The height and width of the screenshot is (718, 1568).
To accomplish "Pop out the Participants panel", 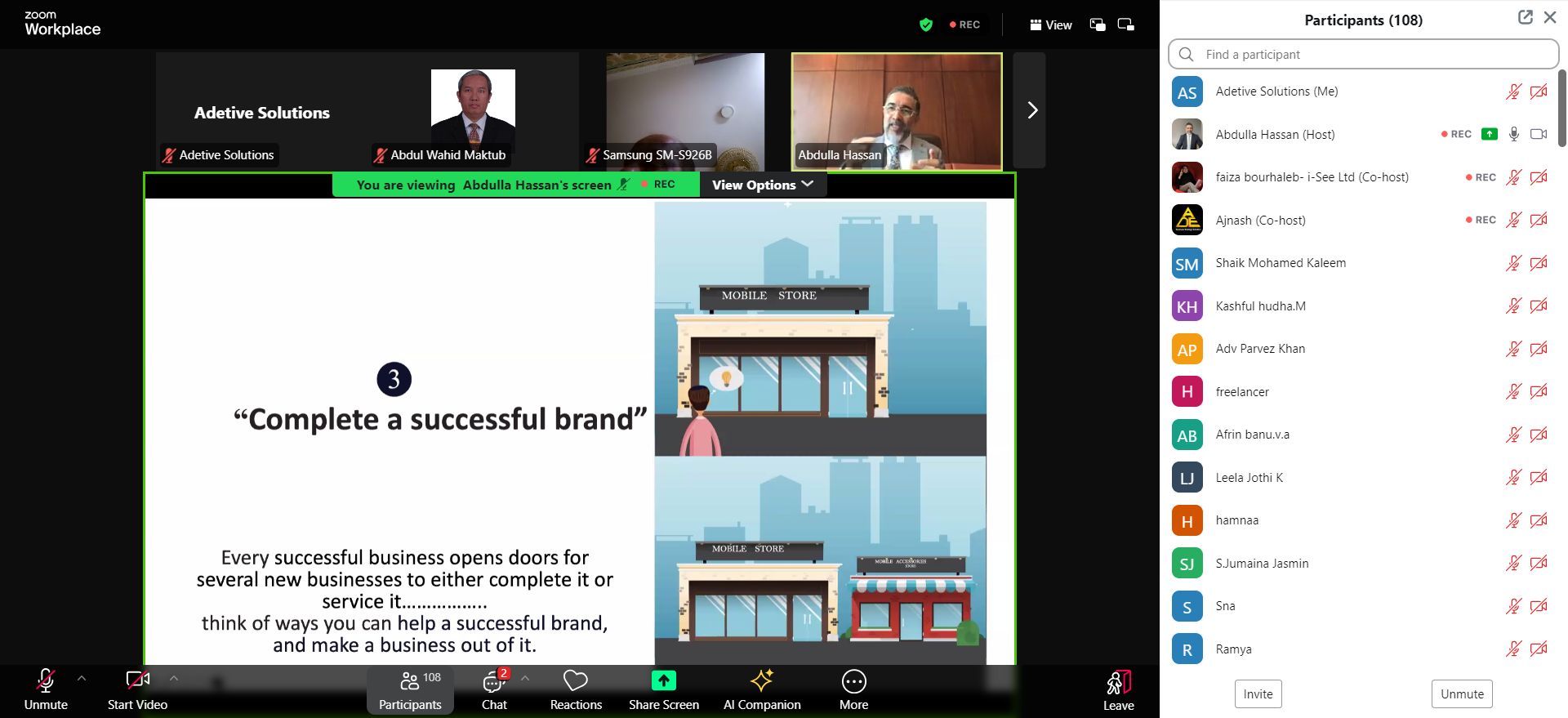I will click(x=1525, y=17).
